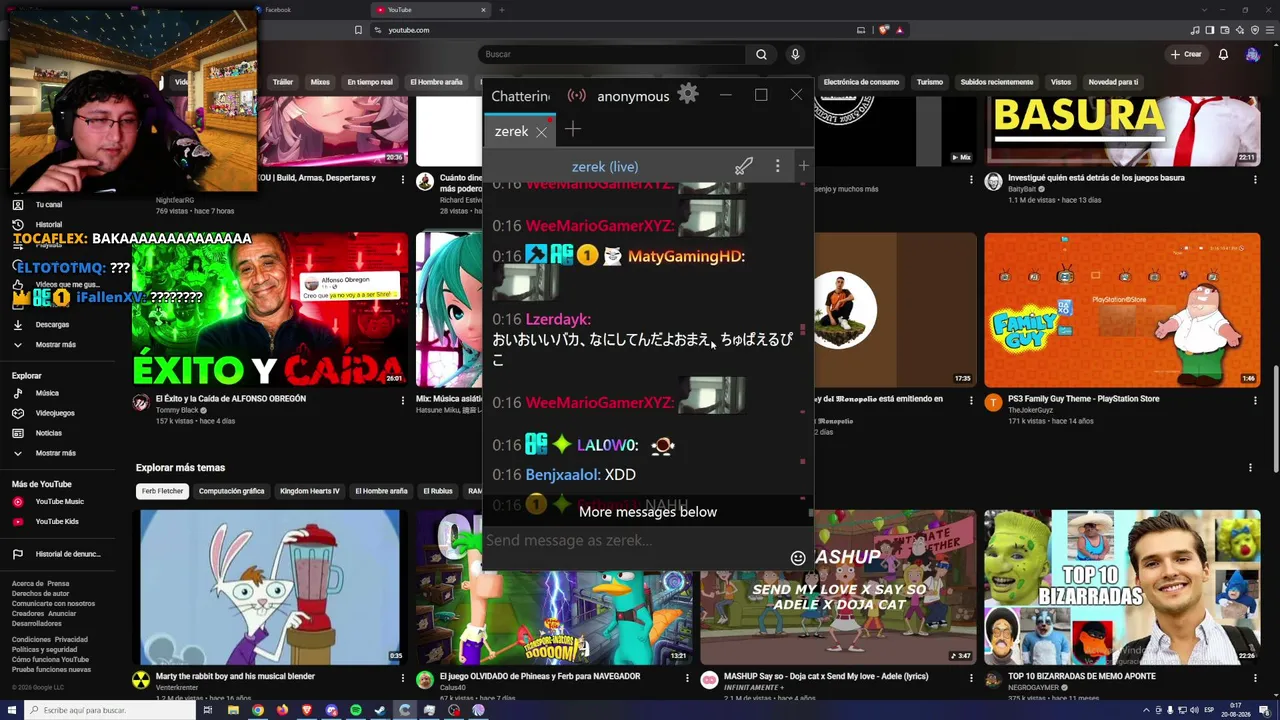
Task: Click username LAL0W0 in chat
Action: click(x=607, y=445)
